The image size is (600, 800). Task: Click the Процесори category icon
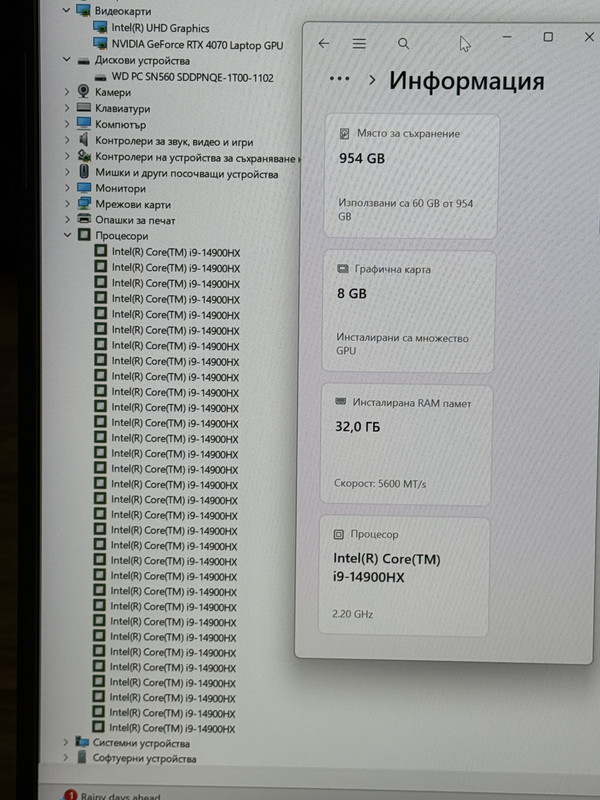pyautogui.click(x=84, y=235)
